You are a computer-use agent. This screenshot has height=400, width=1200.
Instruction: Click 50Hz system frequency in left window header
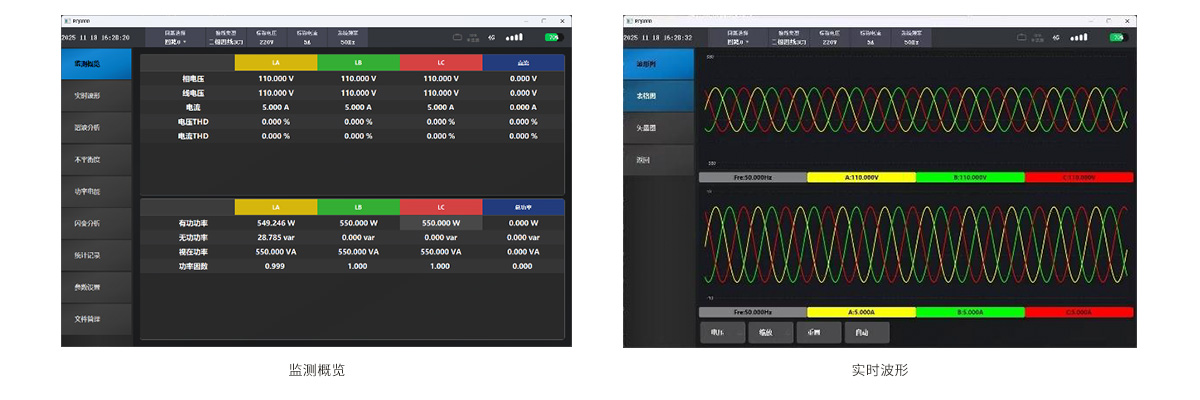(346, 38)
